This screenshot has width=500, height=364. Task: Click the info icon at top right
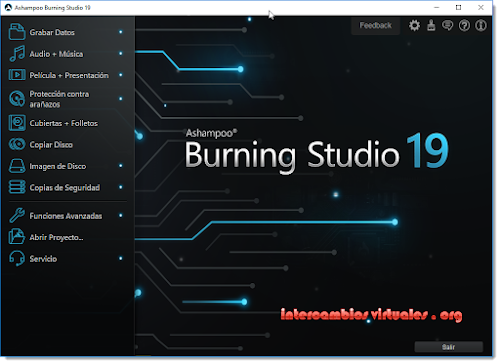coord(481,25)
